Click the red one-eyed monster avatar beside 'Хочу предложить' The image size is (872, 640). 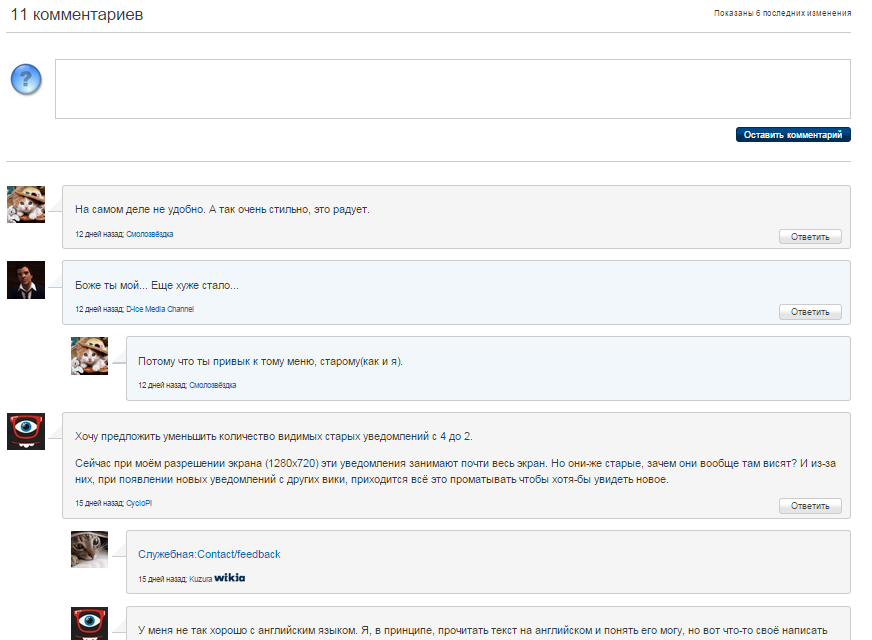(x=26, y=431)
